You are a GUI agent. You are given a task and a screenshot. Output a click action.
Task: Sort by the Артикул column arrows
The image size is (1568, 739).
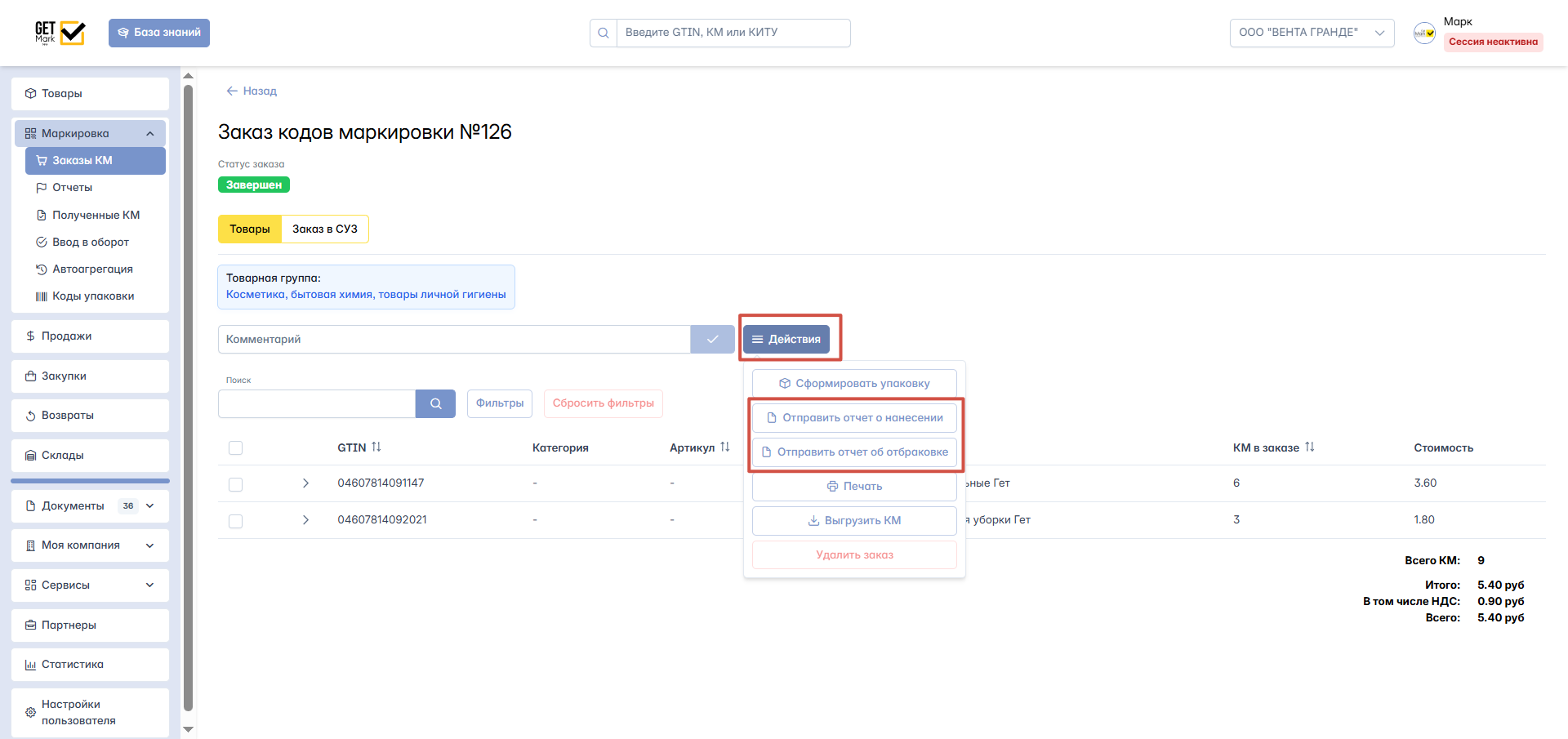[725, 447]
